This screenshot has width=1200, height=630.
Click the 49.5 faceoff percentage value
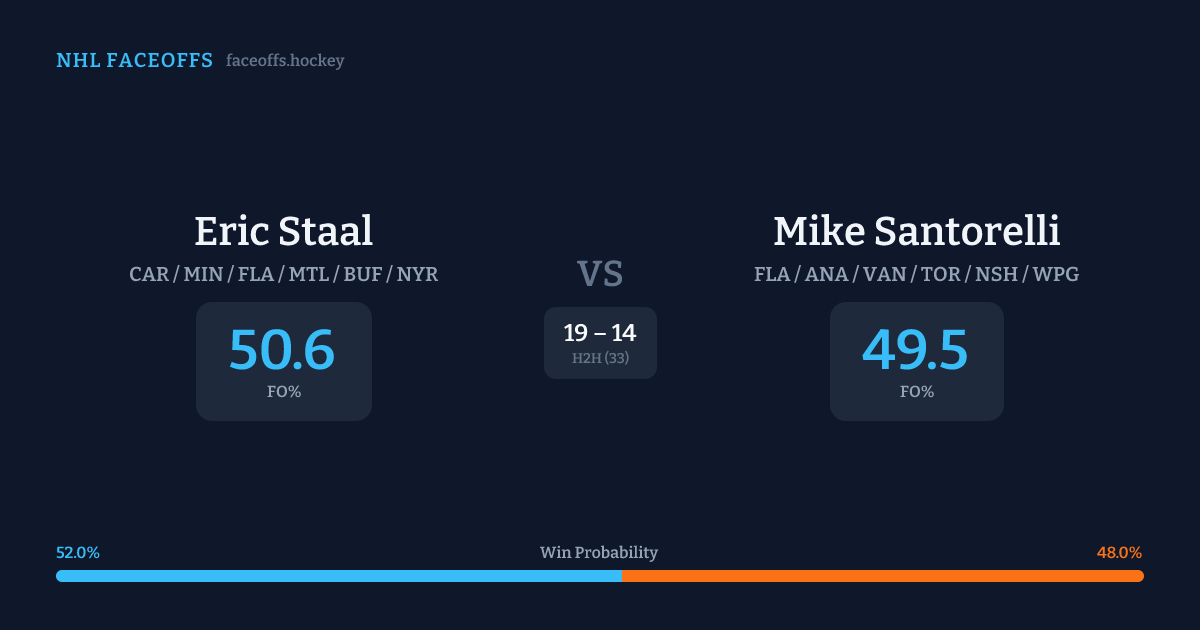pyautogui.click(x=915, y=349)
